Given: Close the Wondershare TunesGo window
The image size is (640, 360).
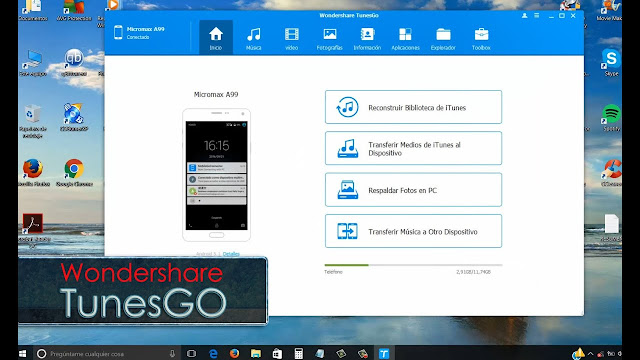Looking at the screenshot, I should coord(573,16).
